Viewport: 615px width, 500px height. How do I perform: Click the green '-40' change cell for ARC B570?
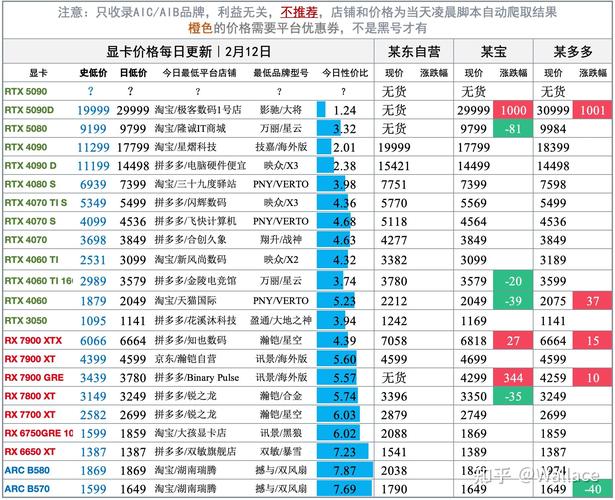pos(592,489)
